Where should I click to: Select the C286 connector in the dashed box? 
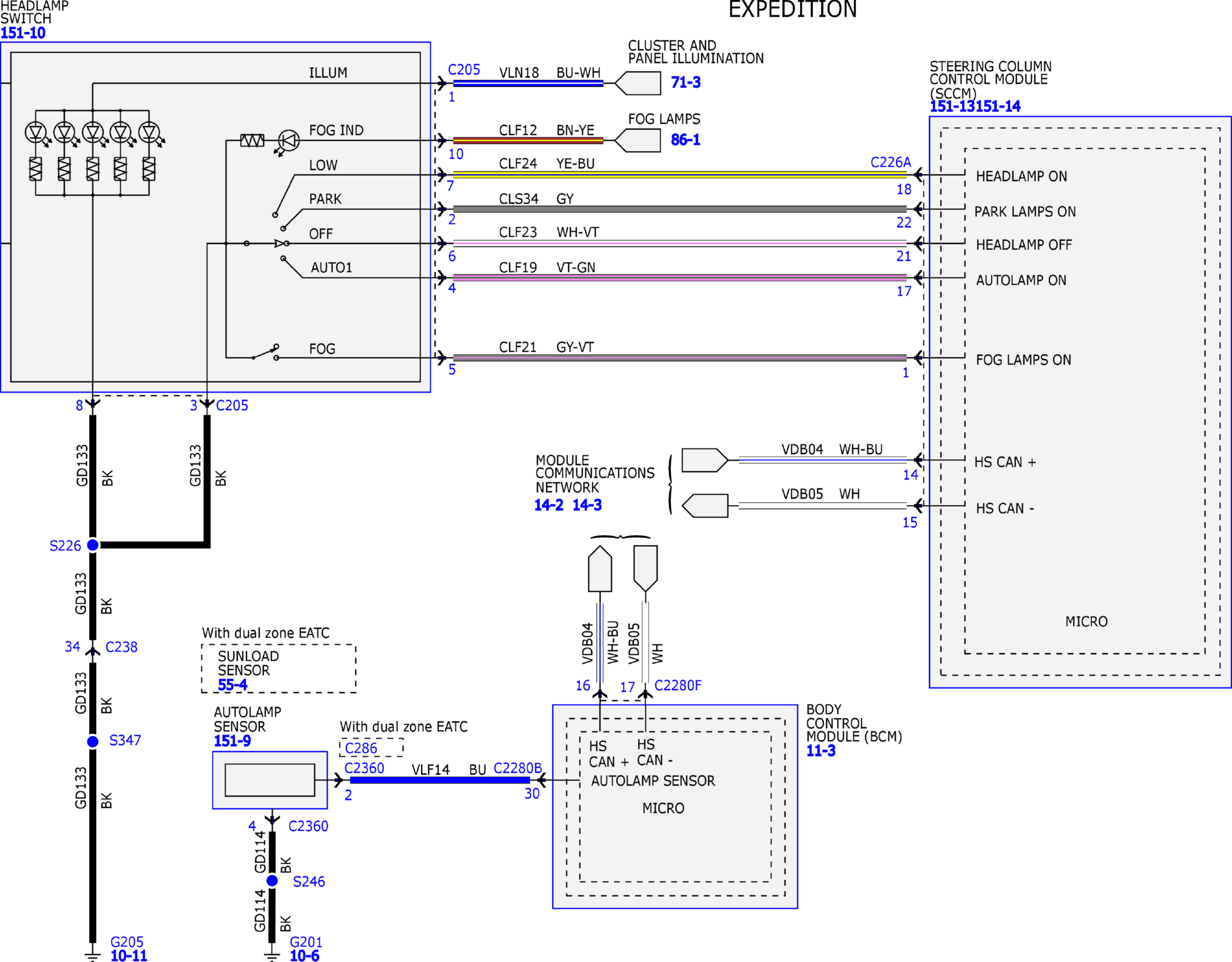(361, 748)
